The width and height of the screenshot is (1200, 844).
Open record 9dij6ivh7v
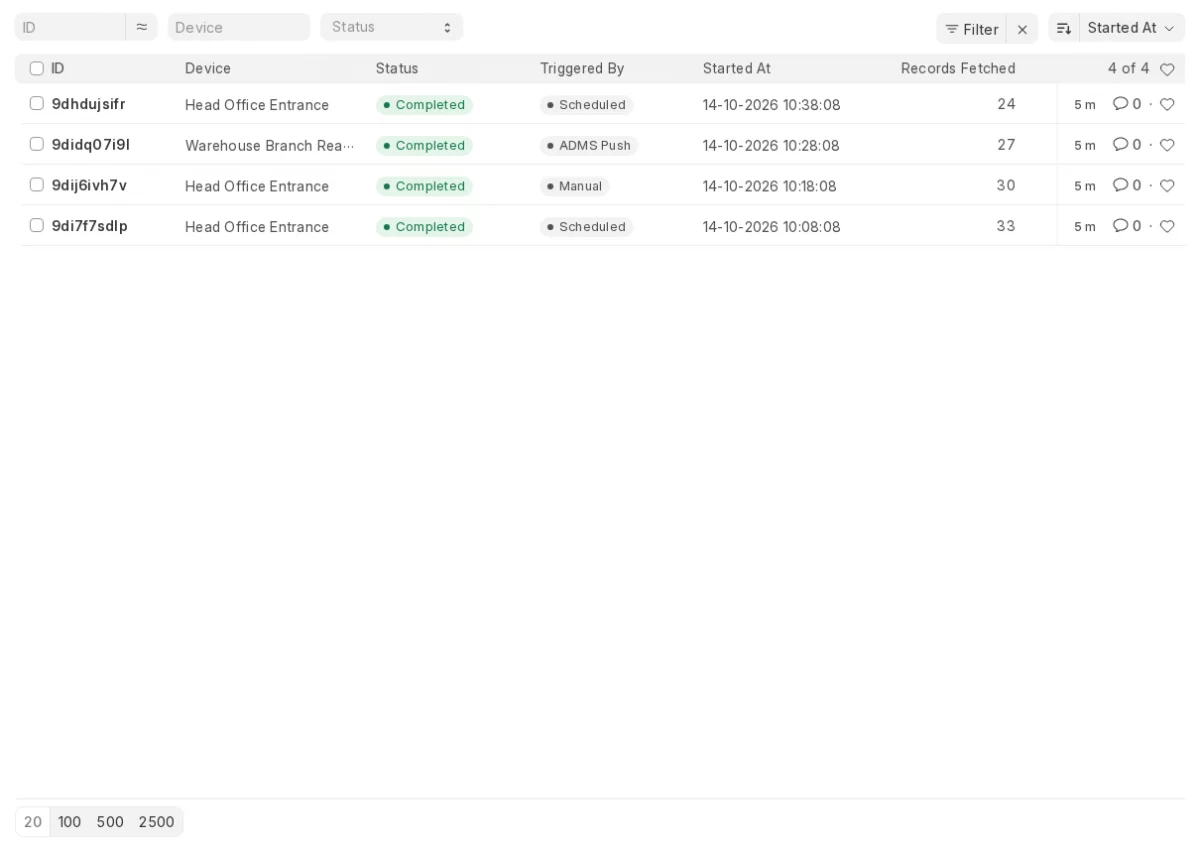click(x=90, y=186)
